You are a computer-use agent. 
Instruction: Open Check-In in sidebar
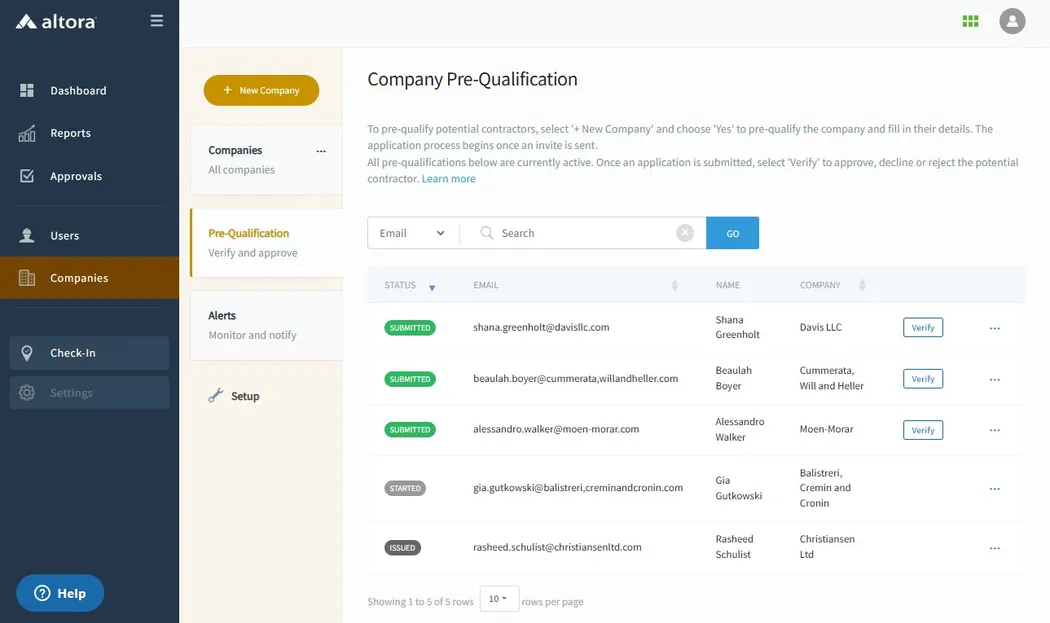pyautogui.click(x=90, y=353)
